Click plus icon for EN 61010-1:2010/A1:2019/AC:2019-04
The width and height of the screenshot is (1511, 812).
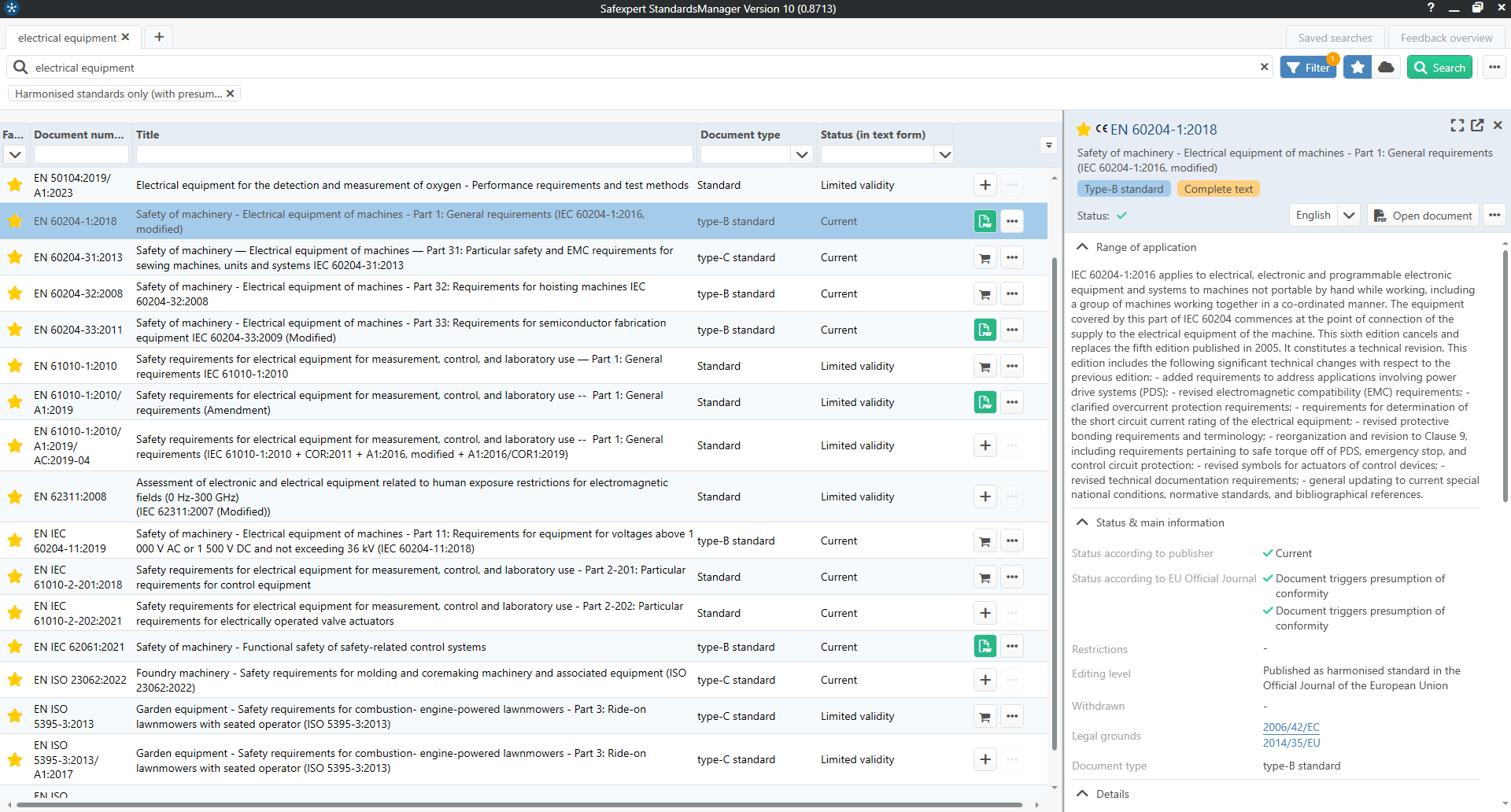[985, 445]
